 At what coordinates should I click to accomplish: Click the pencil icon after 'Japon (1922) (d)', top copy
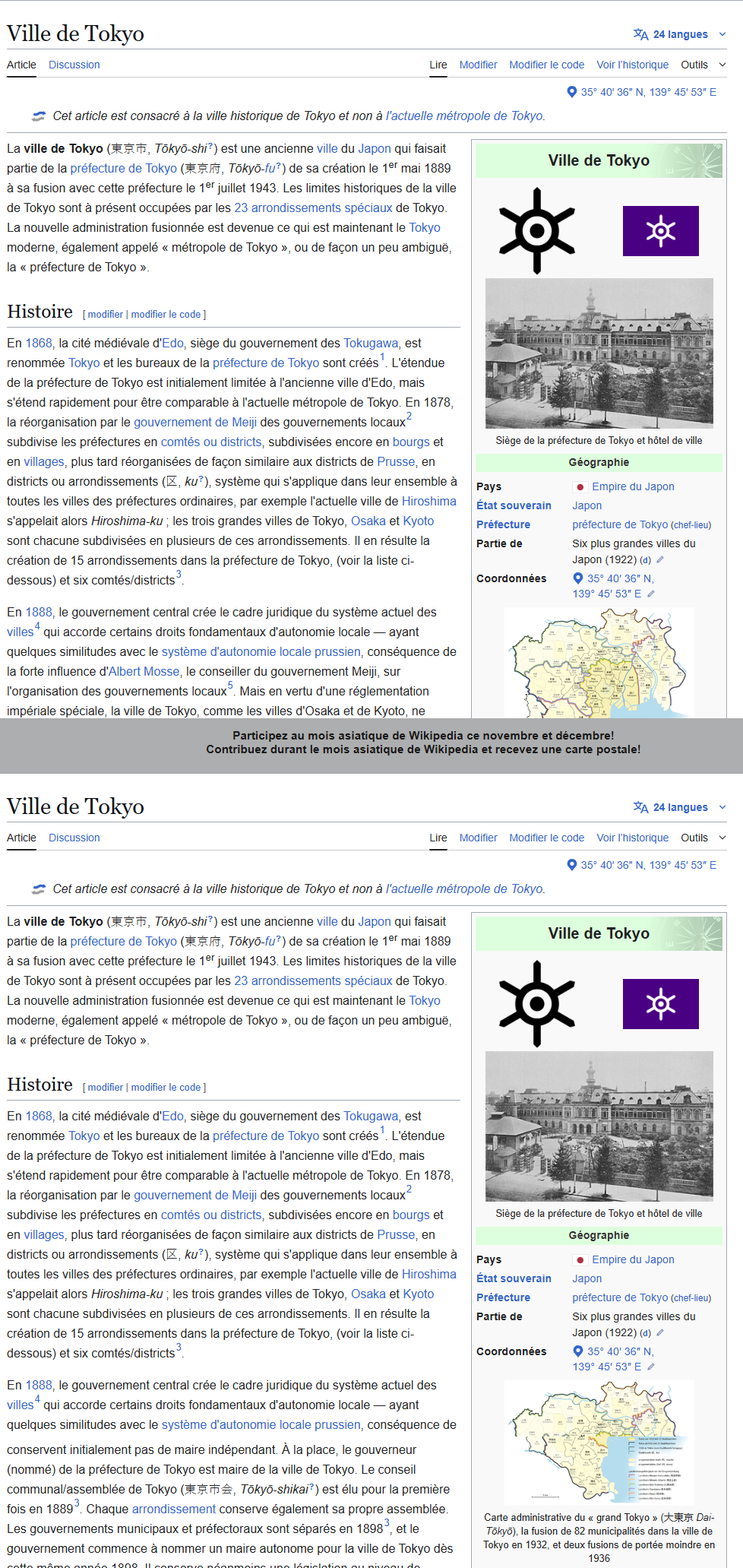(x=660, y=560)
